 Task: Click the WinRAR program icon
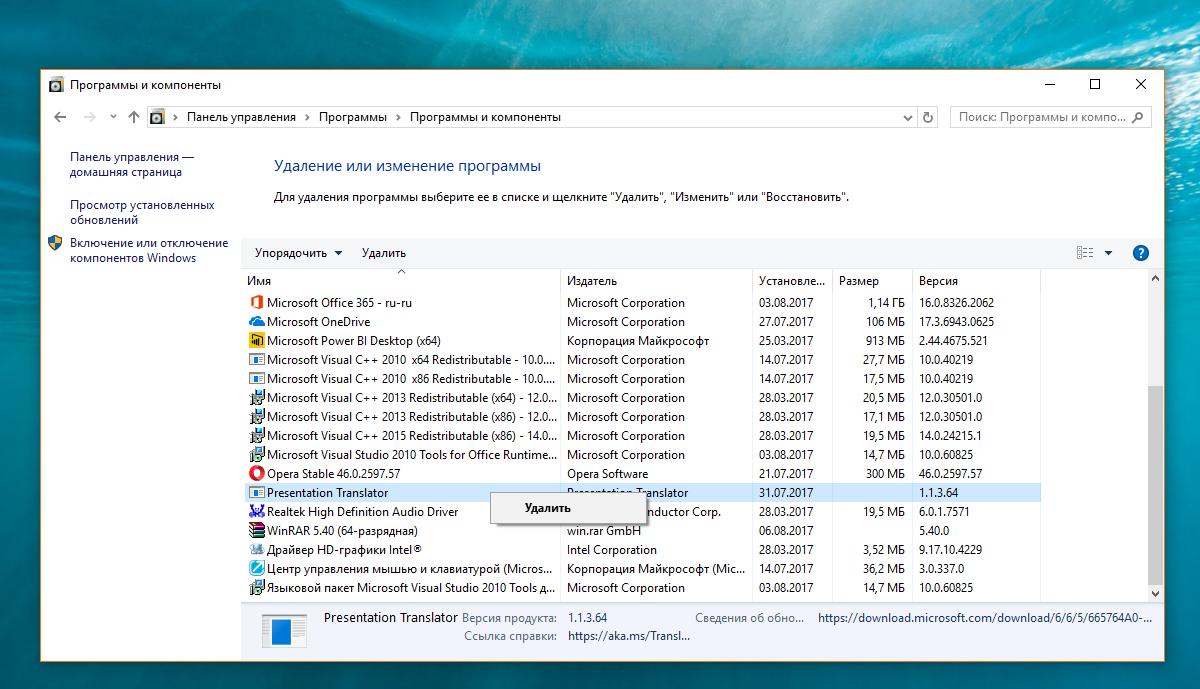pos(256,531)
